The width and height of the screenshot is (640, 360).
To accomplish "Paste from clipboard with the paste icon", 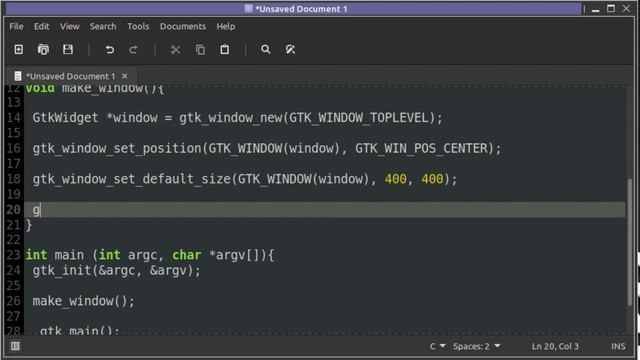I will pos(224,49).
